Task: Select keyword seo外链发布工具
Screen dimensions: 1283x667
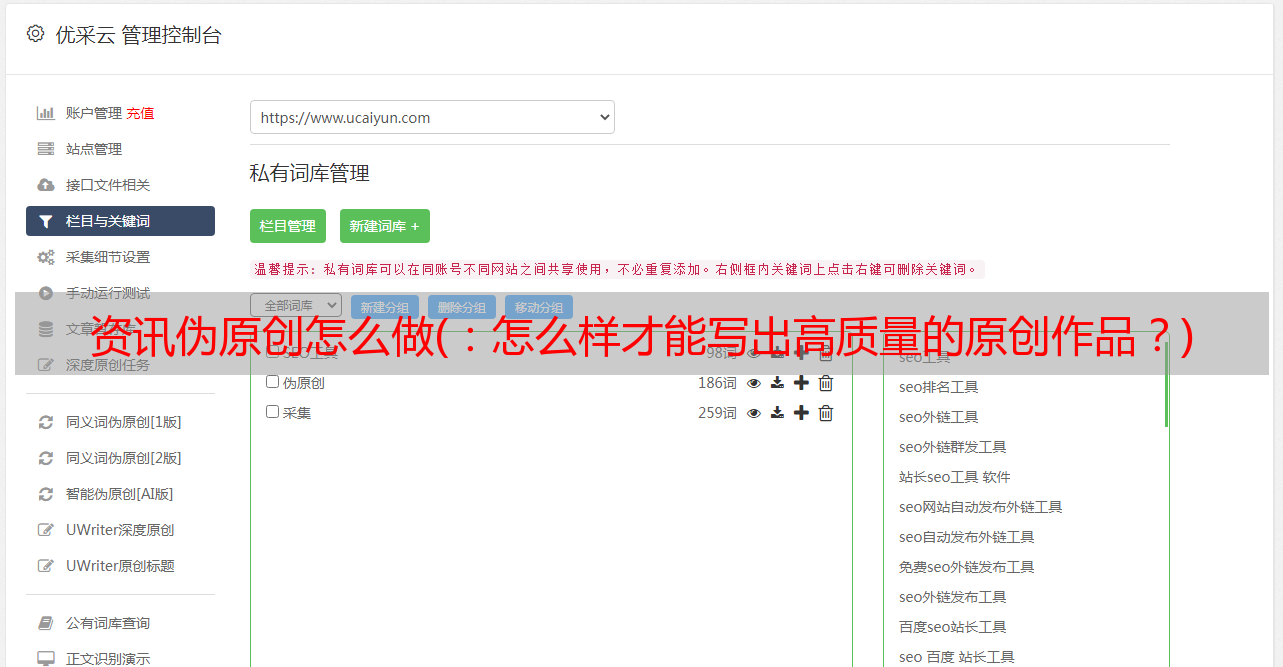Action: coord(952,597)
